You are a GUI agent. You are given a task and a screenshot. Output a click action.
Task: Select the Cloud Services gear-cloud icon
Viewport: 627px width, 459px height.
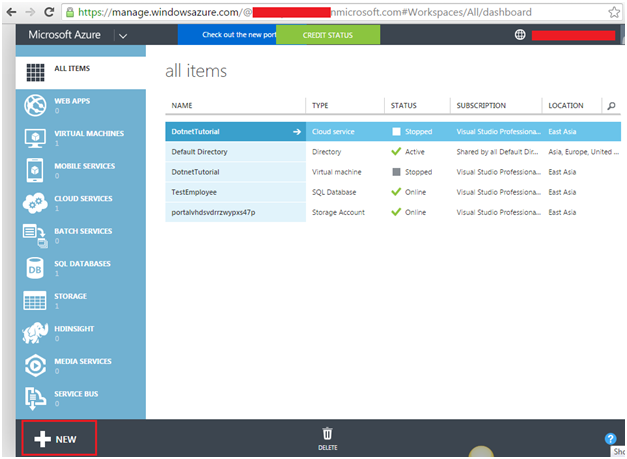tap(35, 203)
